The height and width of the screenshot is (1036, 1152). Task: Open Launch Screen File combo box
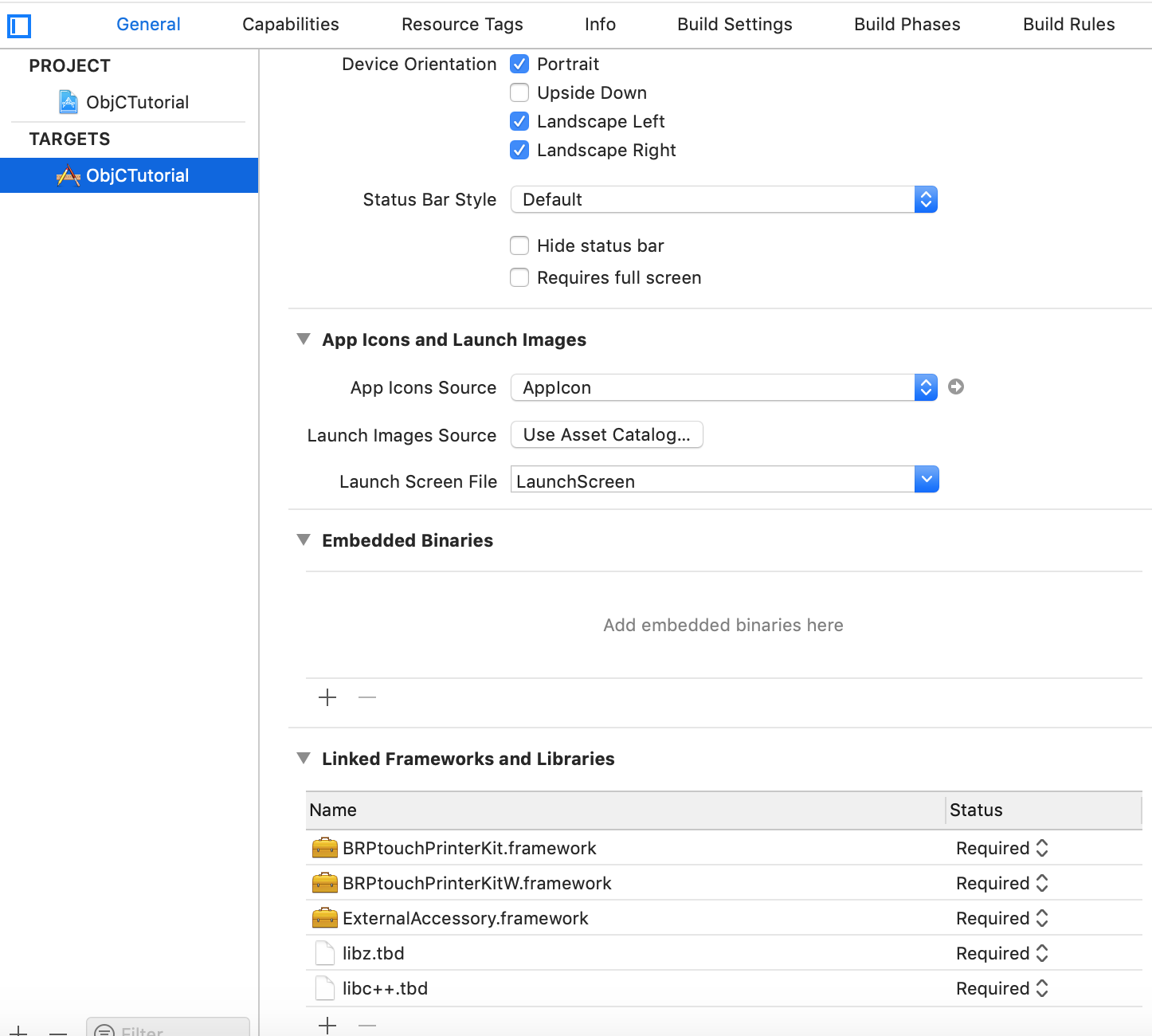click(926, 480)
